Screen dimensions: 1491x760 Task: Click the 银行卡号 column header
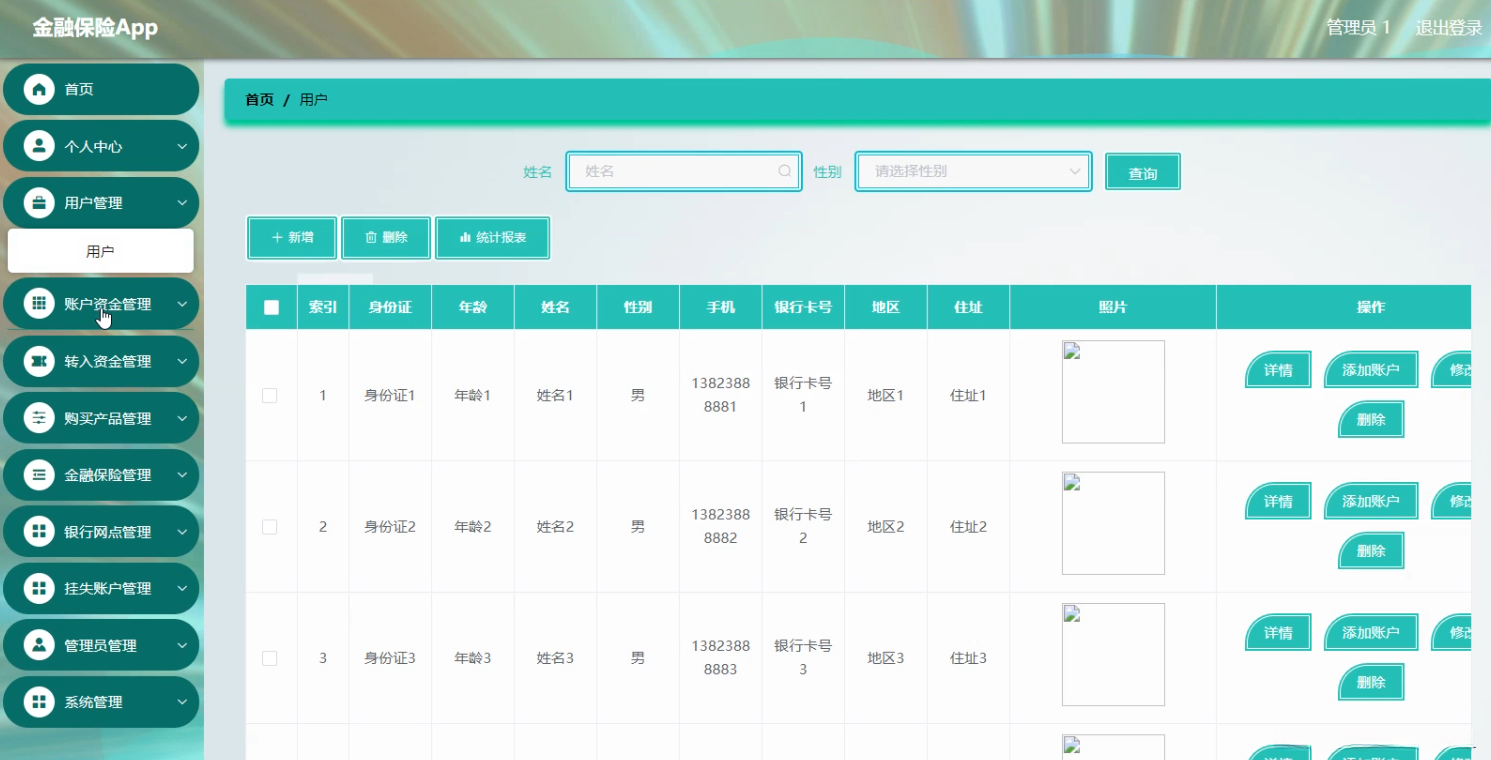point(803,307)
